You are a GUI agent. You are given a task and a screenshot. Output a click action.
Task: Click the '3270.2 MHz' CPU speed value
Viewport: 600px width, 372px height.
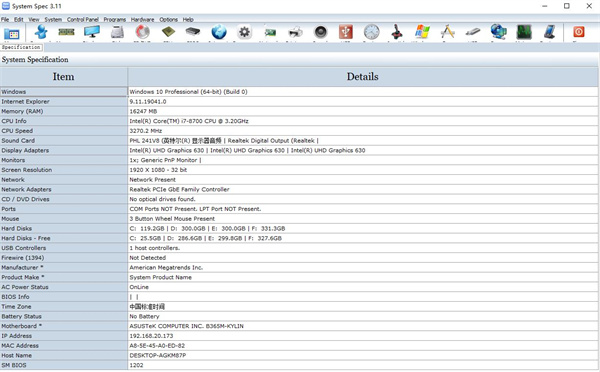click(145, 131)
